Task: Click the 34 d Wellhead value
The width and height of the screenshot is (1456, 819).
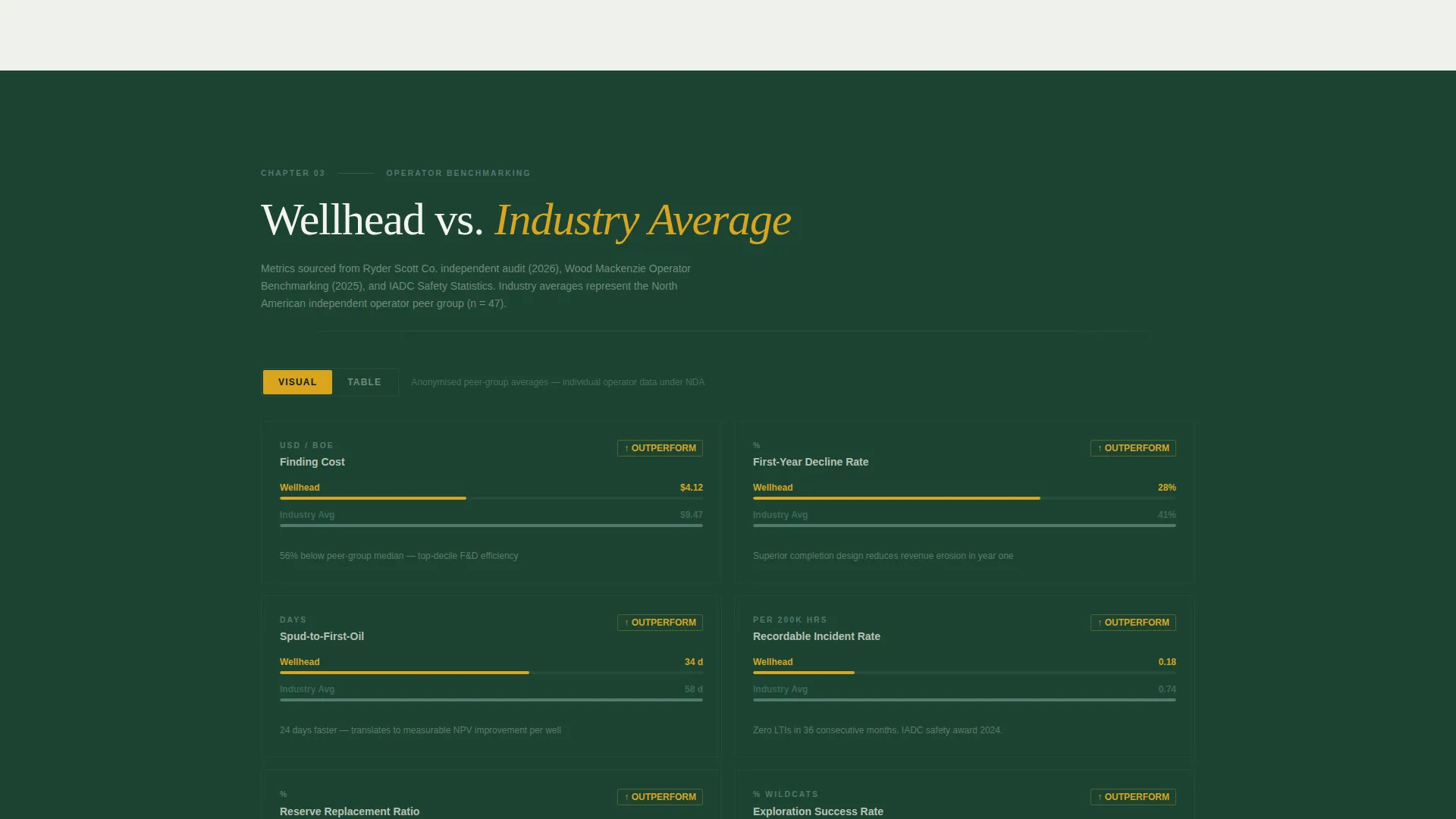Action: click(x=694, y=662)
